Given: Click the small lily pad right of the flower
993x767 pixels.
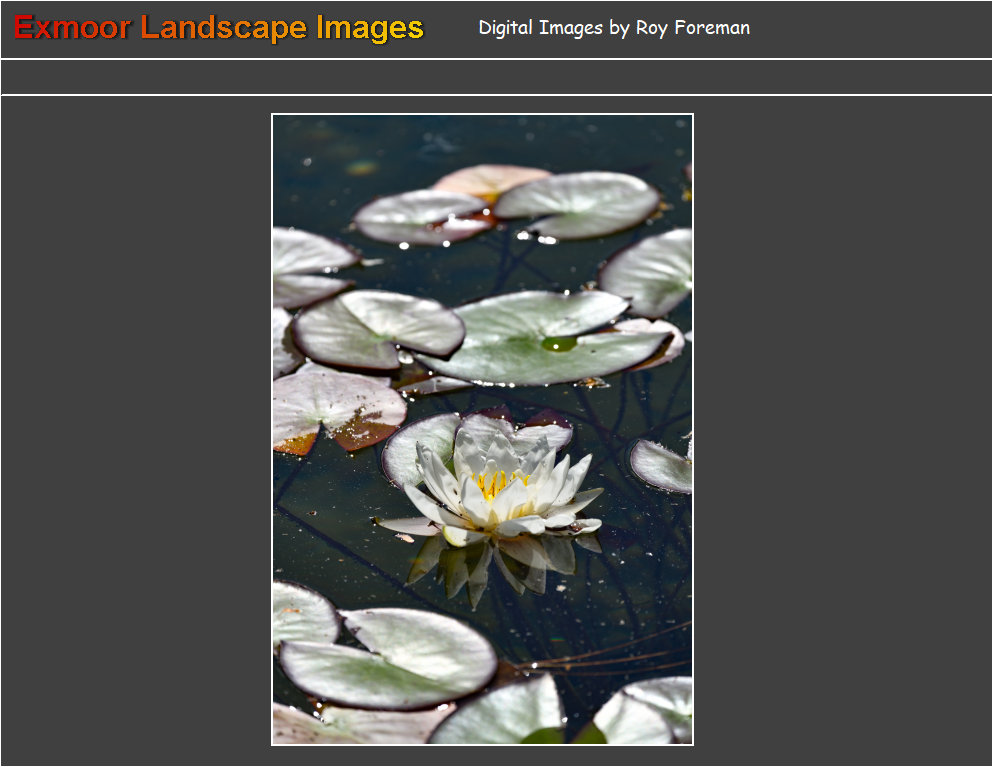Looking at the screenshot, I should [662, 466].
